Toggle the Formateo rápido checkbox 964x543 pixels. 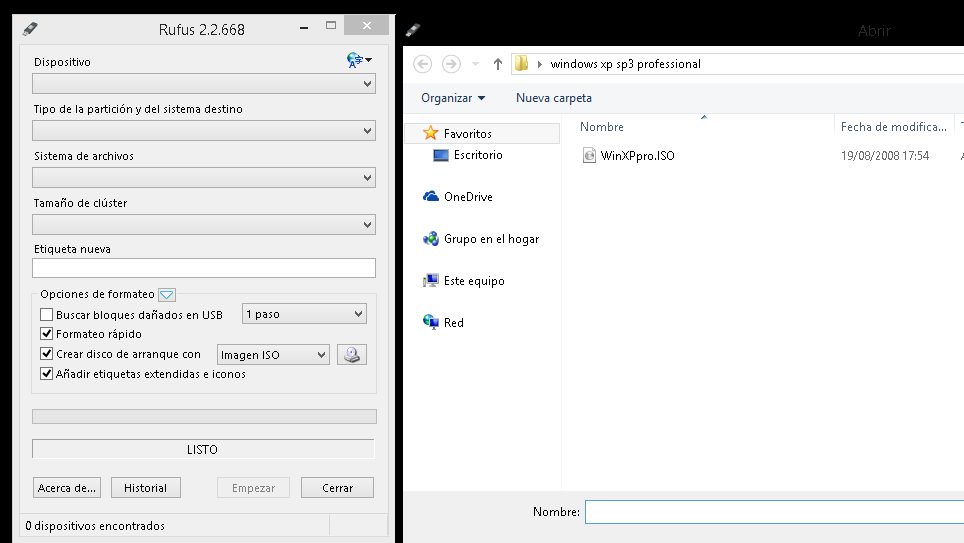46,334
